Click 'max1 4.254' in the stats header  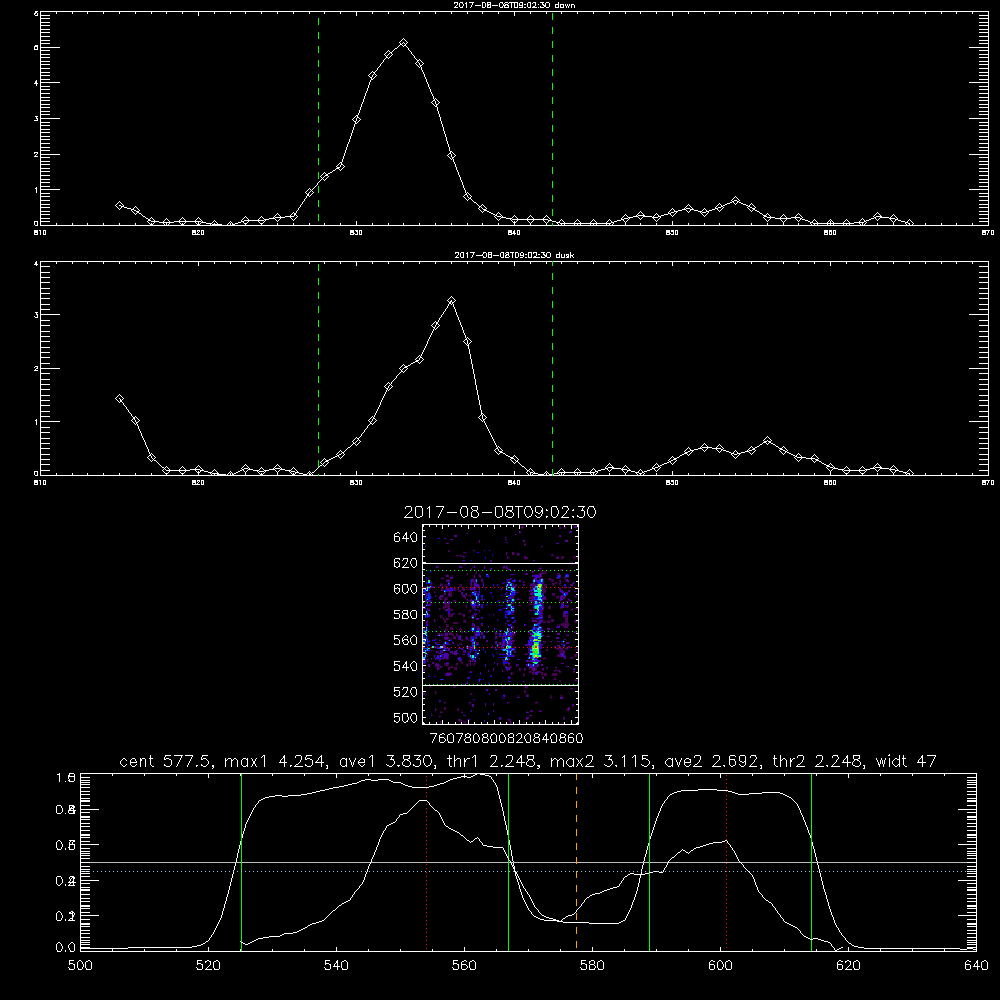pos(275,761)
